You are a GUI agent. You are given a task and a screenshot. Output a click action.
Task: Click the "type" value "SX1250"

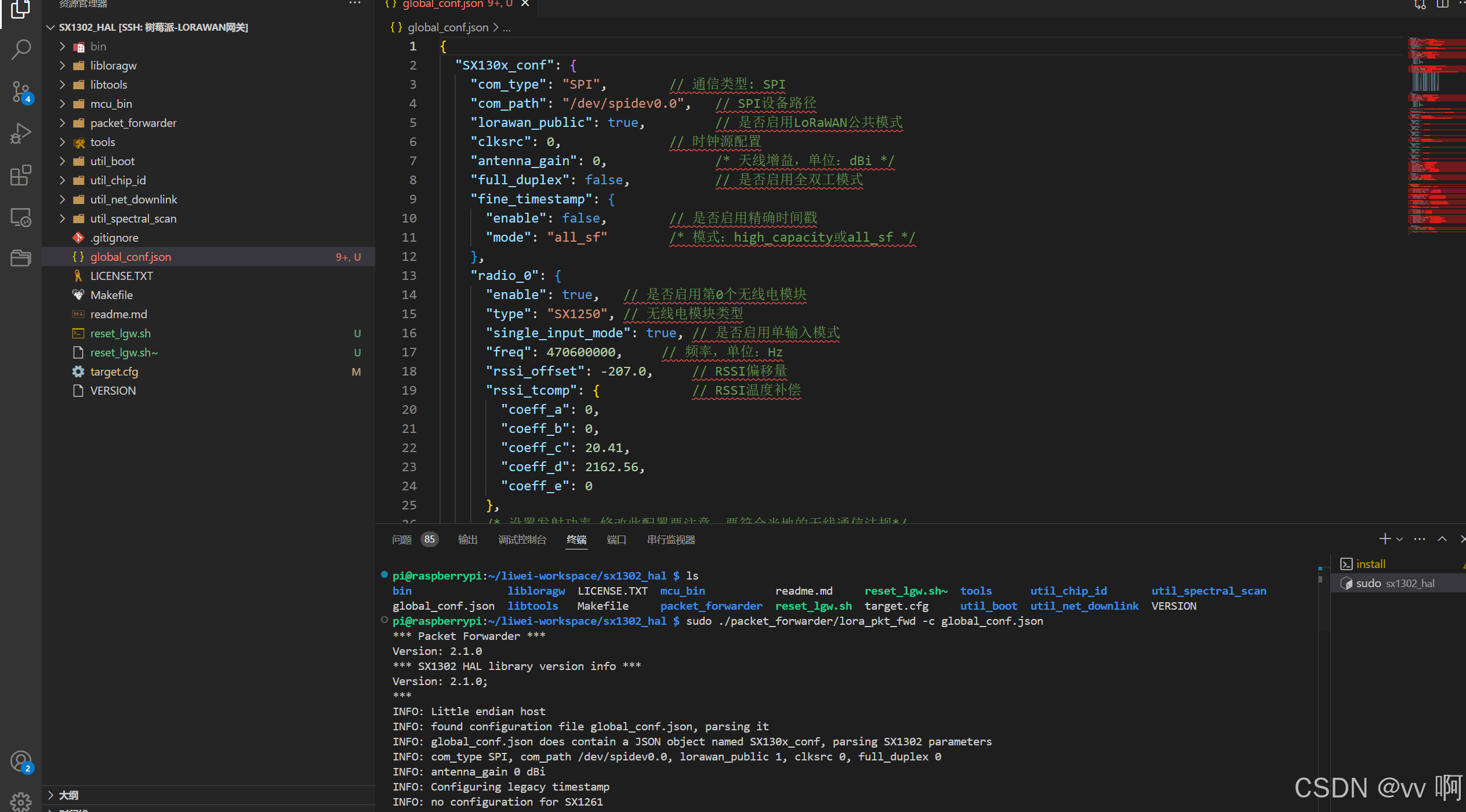click(577, 314)
